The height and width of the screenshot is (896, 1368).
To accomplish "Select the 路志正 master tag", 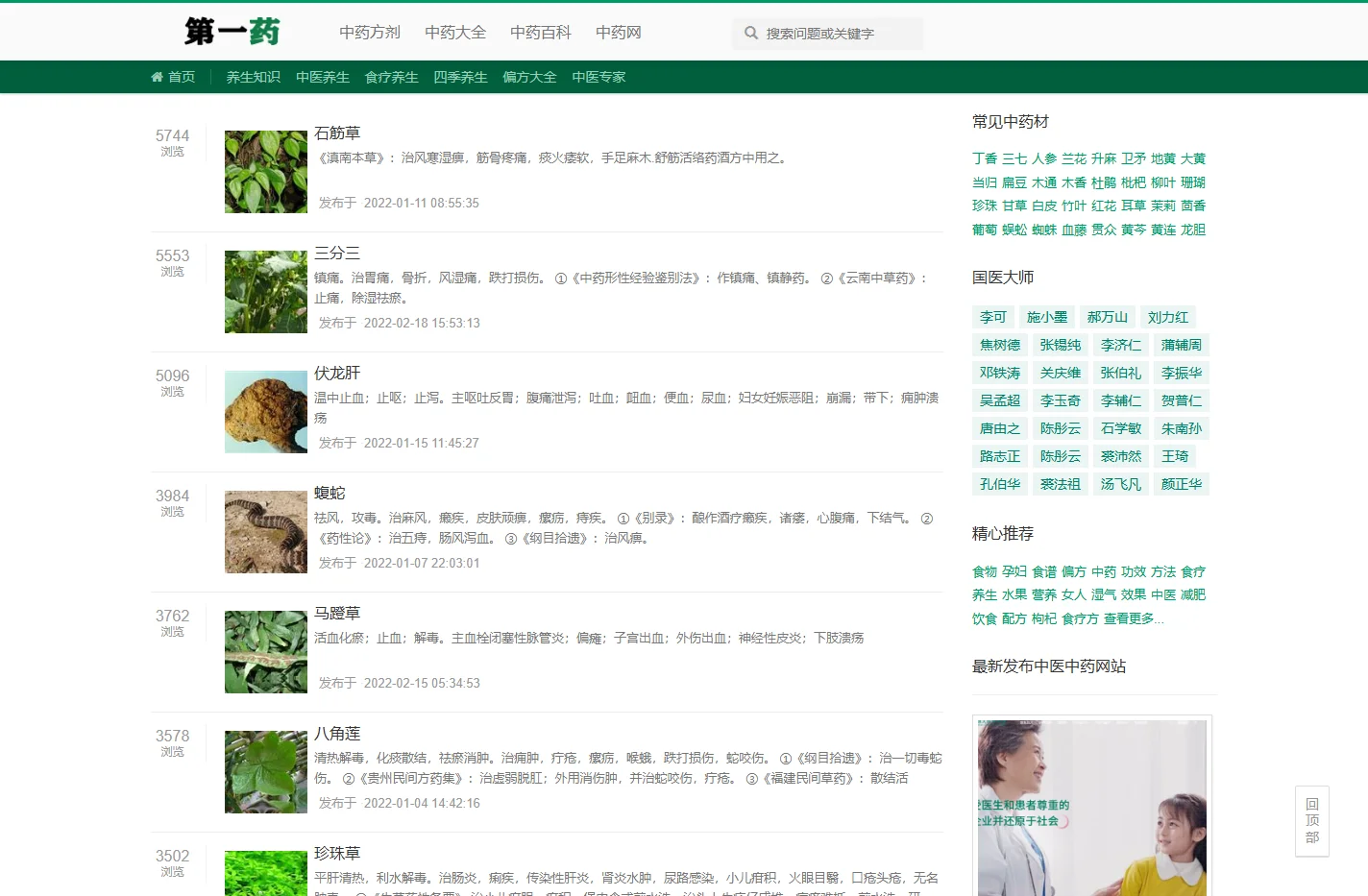I will pos(1000,456).
